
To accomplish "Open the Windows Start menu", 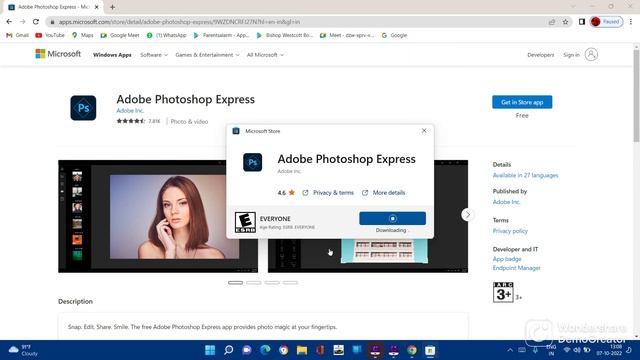I will 210,350.
